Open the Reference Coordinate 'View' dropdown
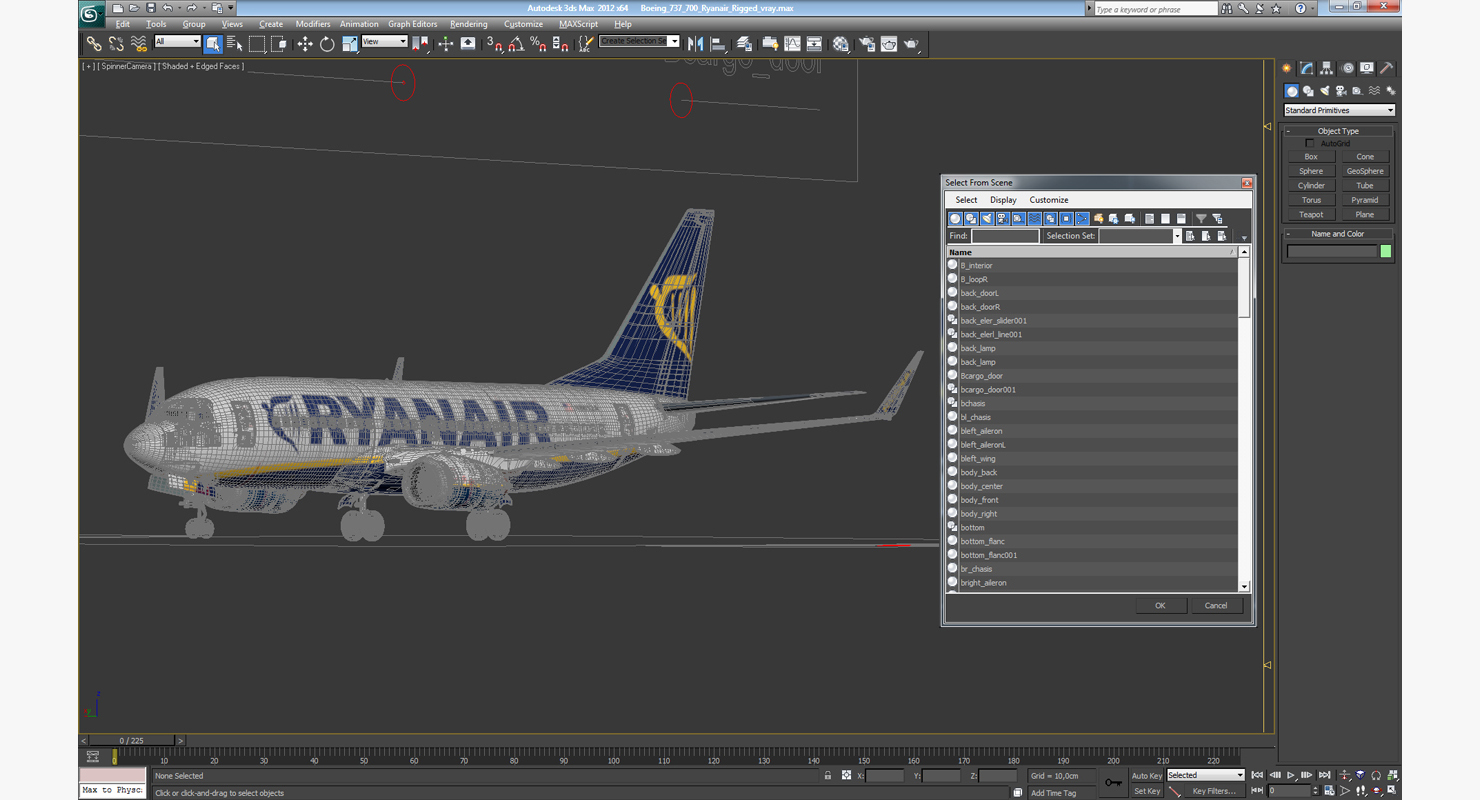 click(384, 42)
